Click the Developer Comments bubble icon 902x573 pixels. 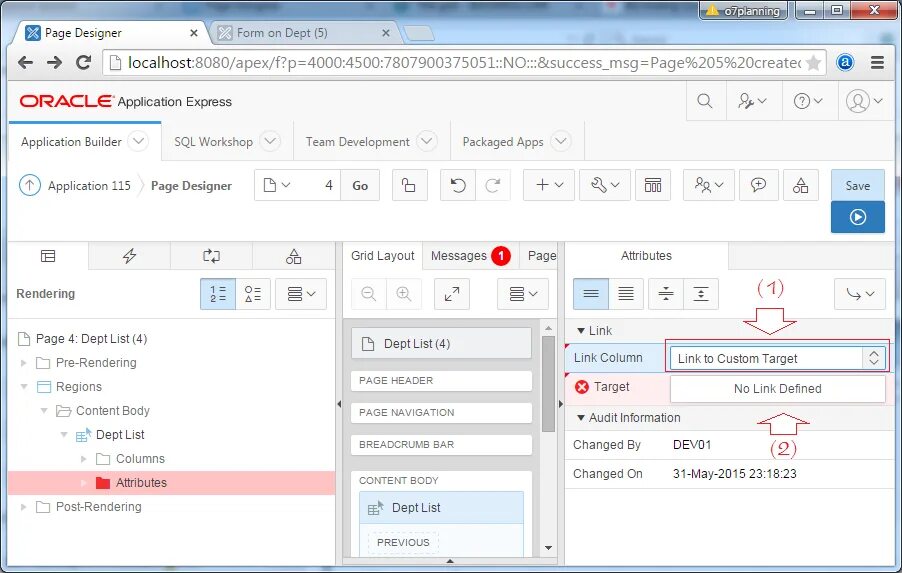758,185
